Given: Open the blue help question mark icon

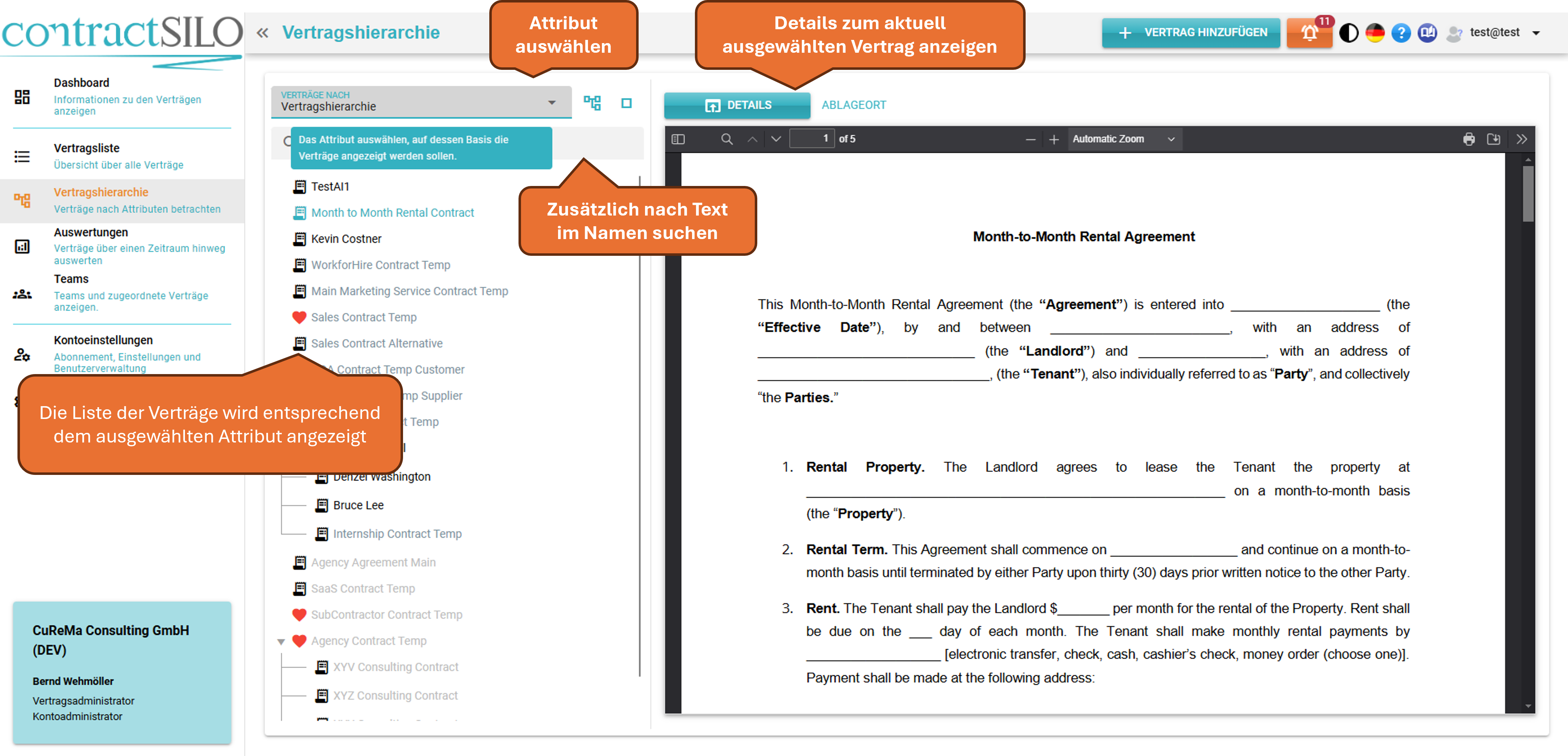Looking at the screenshot, I should (1401, 33).
